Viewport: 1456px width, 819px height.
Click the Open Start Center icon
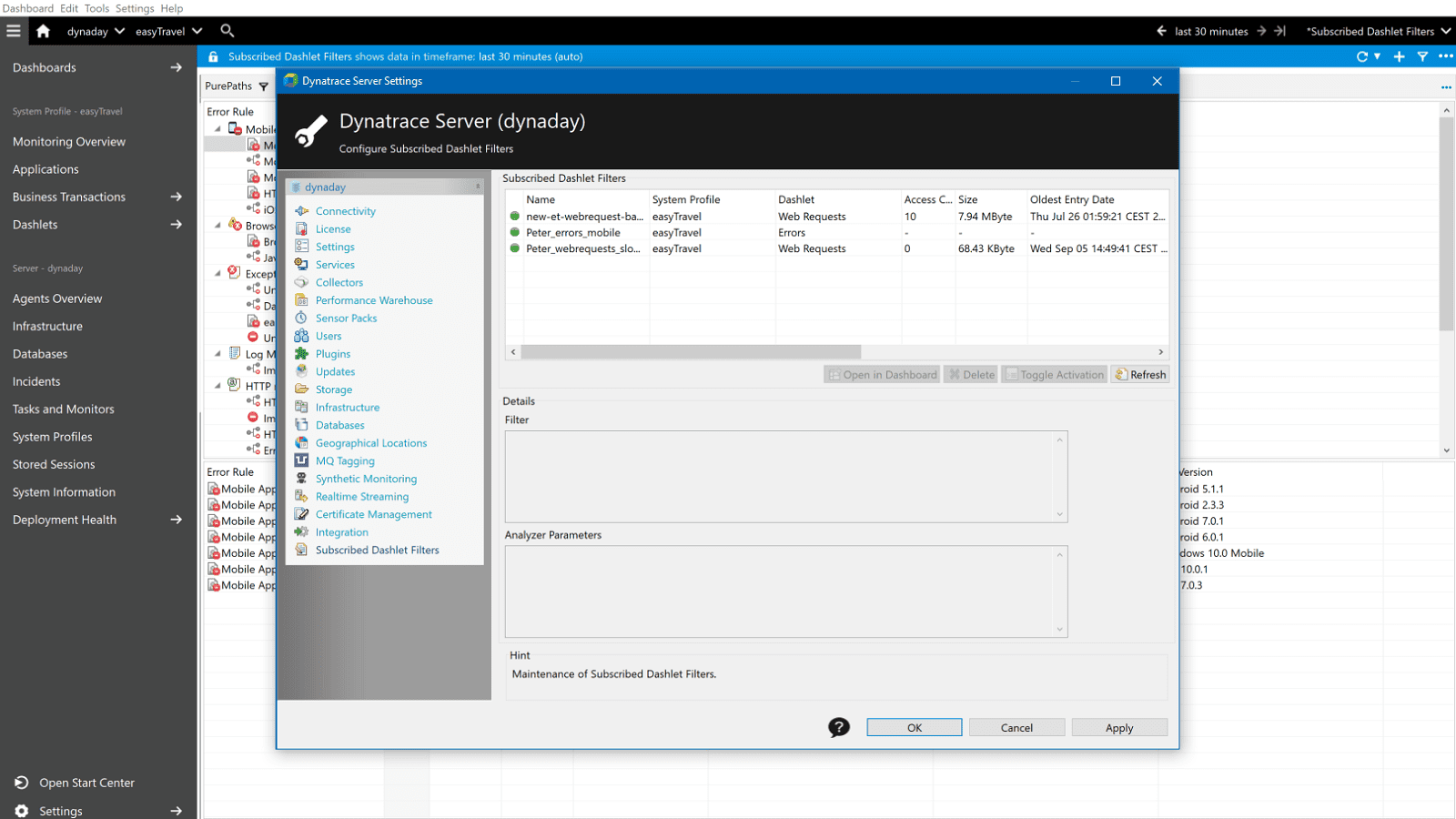click(x=22, y=783)
